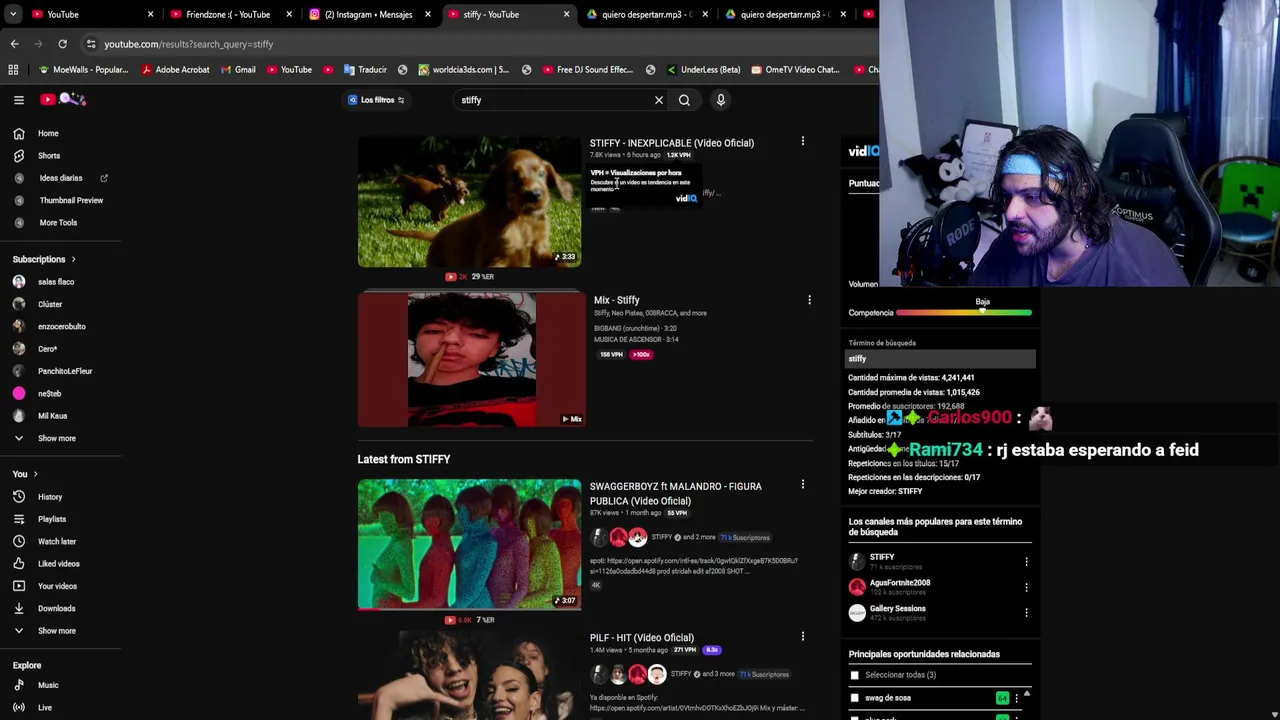Open options for STIFFY channel in vidIQ panel

click(x=1026, y=562)
